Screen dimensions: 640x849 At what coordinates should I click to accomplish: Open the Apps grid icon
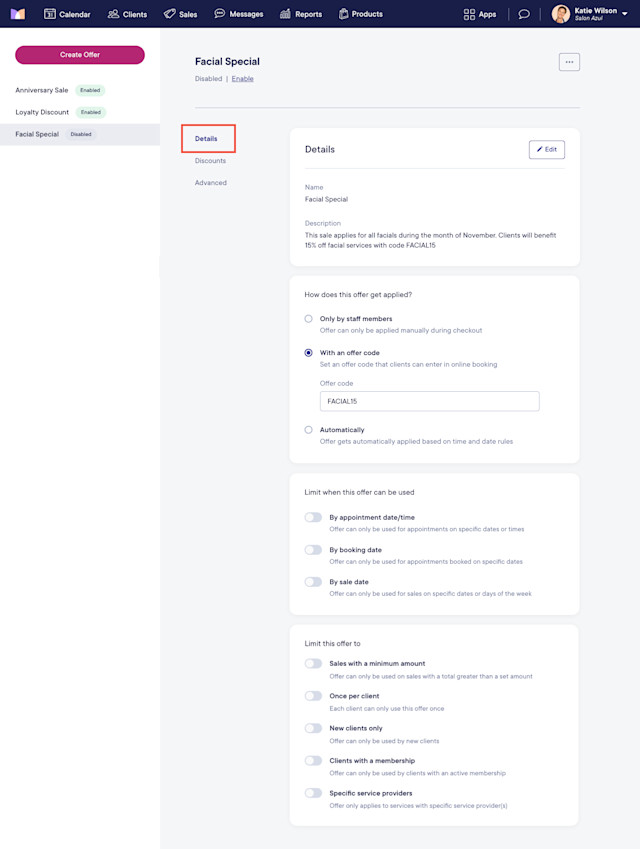[x=469, y=15]
